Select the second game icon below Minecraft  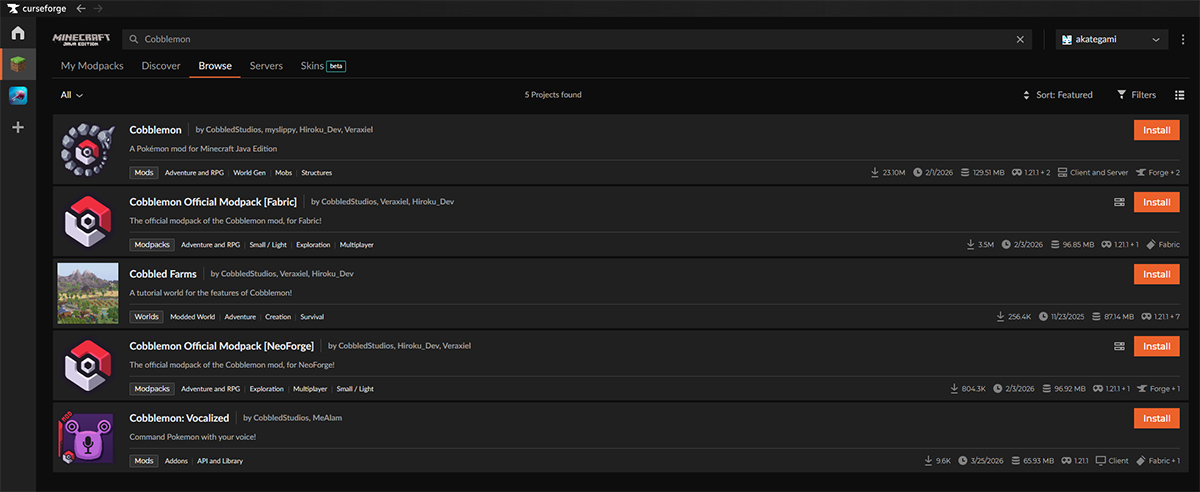pyautogui.click(x=18, y=96)
